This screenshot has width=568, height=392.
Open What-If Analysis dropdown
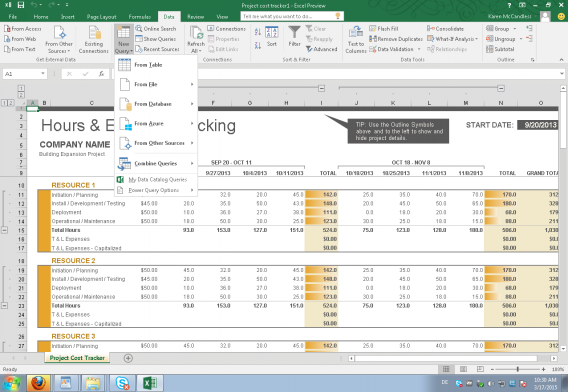452,39
